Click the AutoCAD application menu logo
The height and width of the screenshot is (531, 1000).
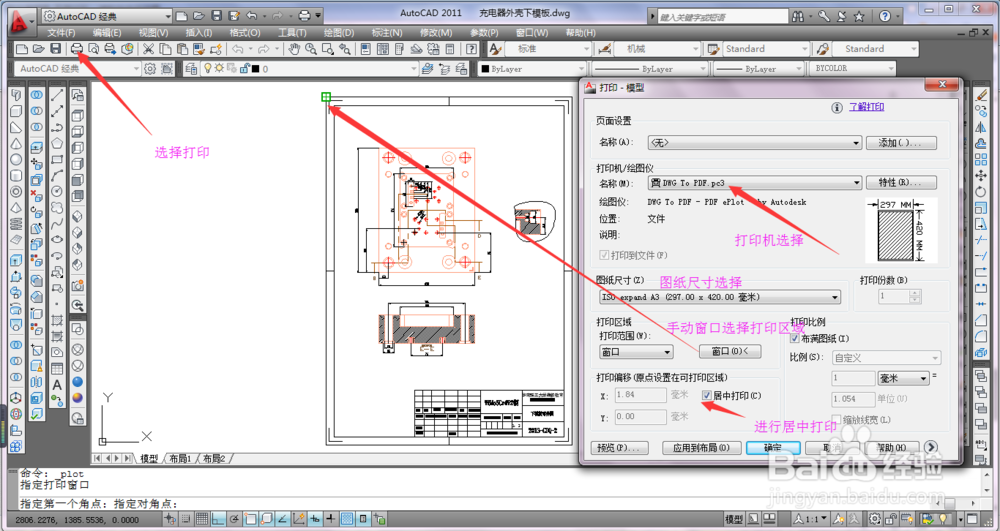[22, 21]
